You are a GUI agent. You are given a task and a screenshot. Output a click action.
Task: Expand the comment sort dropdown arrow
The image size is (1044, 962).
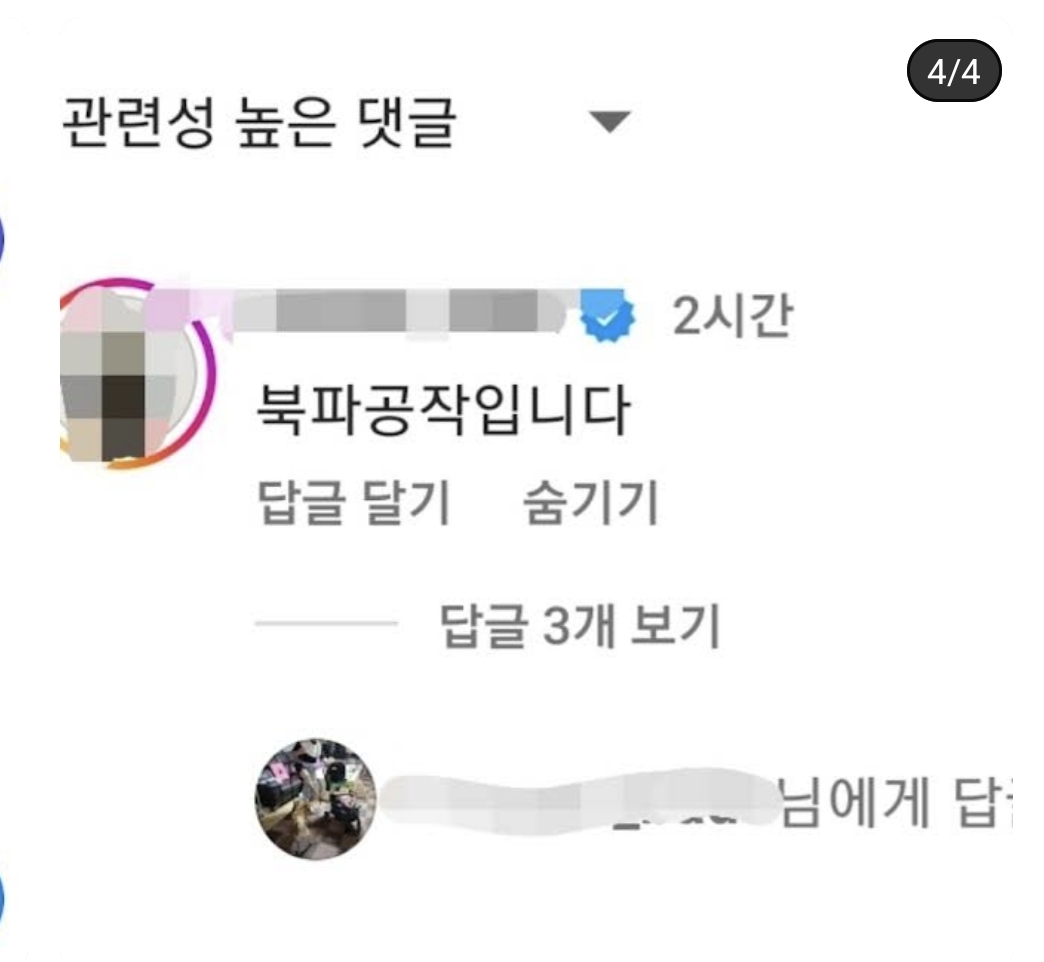pos(611,122)
